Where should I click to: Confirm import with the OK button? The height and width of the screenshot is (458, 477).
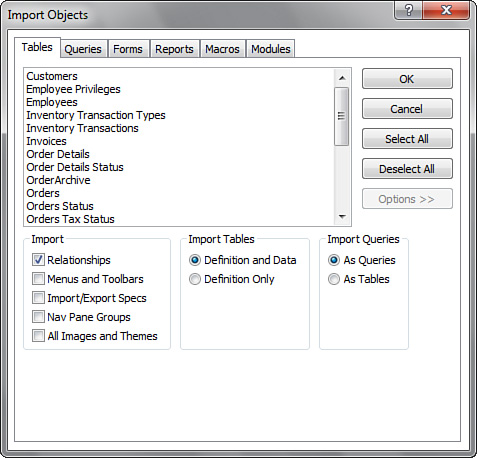click(407, 79)
